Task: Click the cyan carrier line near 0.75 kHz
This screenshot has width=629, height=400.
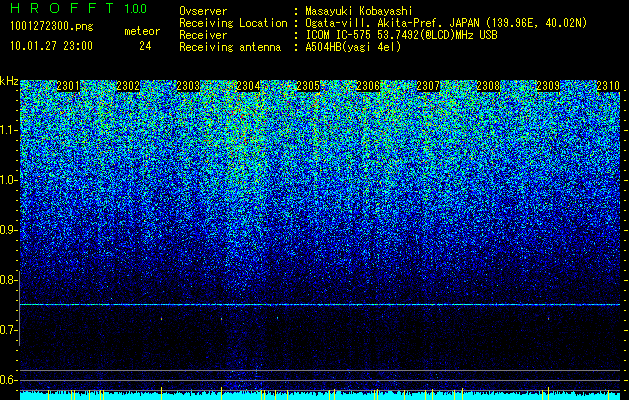Action: tap(320, 305)
